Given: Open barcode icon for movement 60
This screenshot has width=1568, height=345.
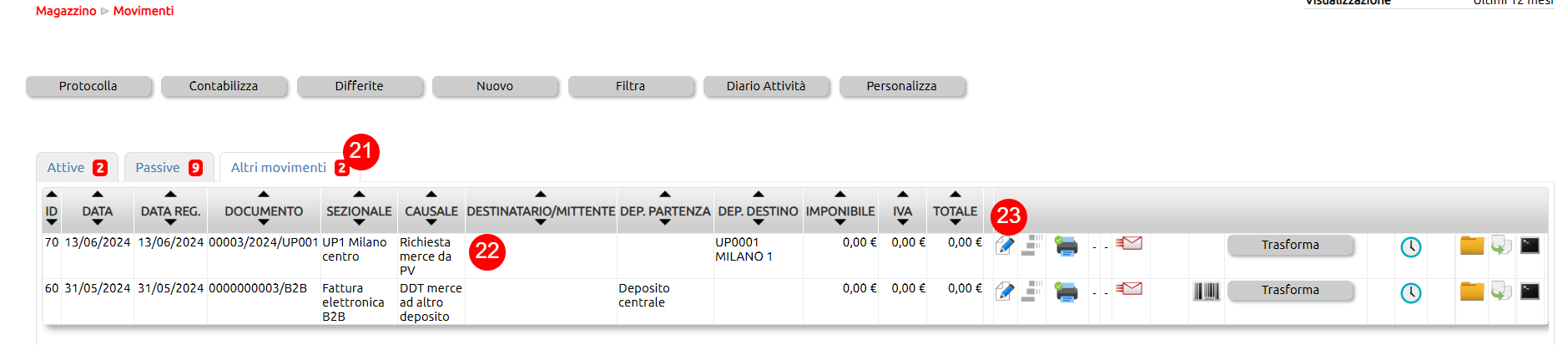Looking at the screenshot, I should click(1206, 292).
